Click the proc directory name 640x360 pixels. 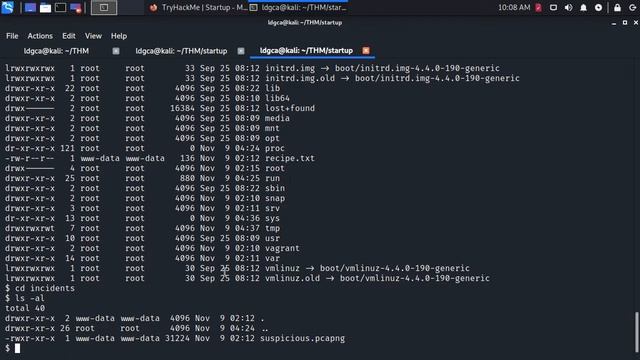coord(275,148)
